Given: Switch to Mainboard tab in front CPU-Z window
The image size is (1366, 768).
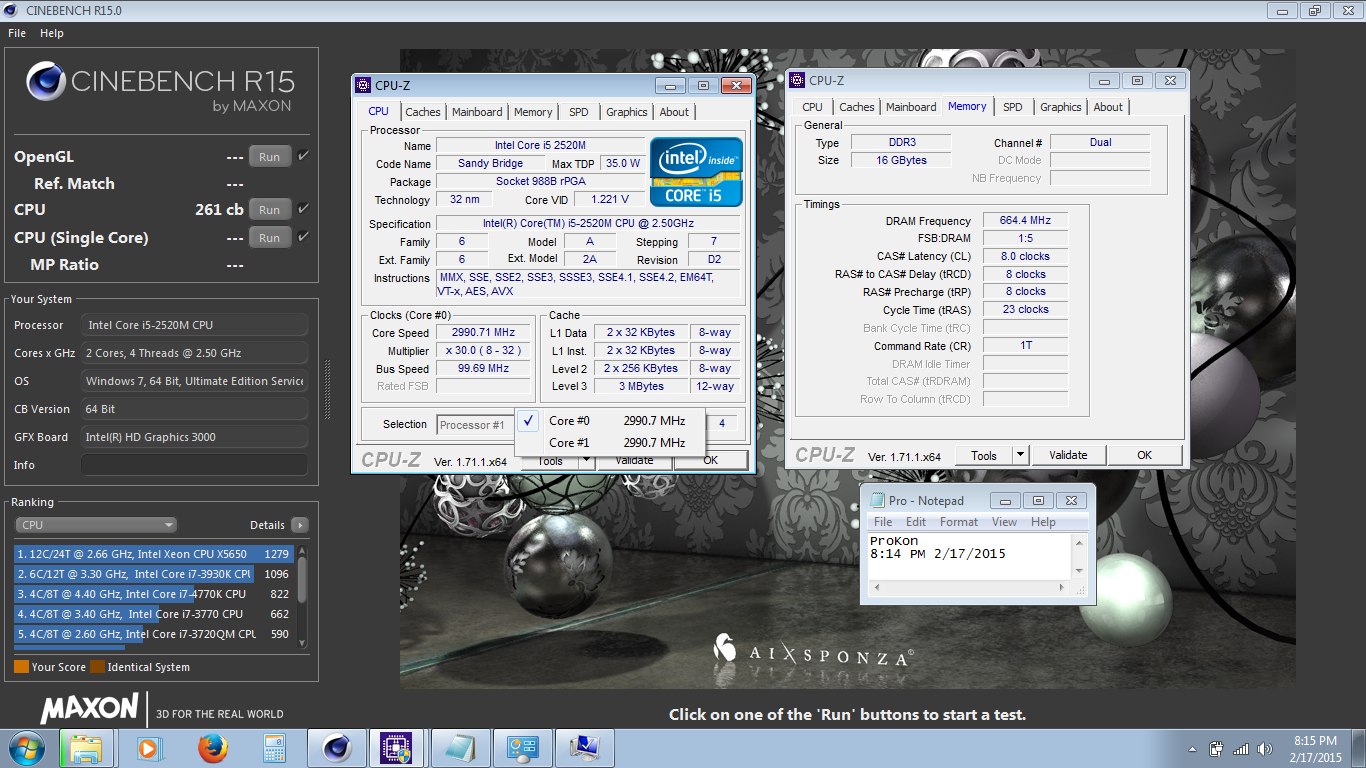Looking at the screenshot, I should click(x=477, y=112).
